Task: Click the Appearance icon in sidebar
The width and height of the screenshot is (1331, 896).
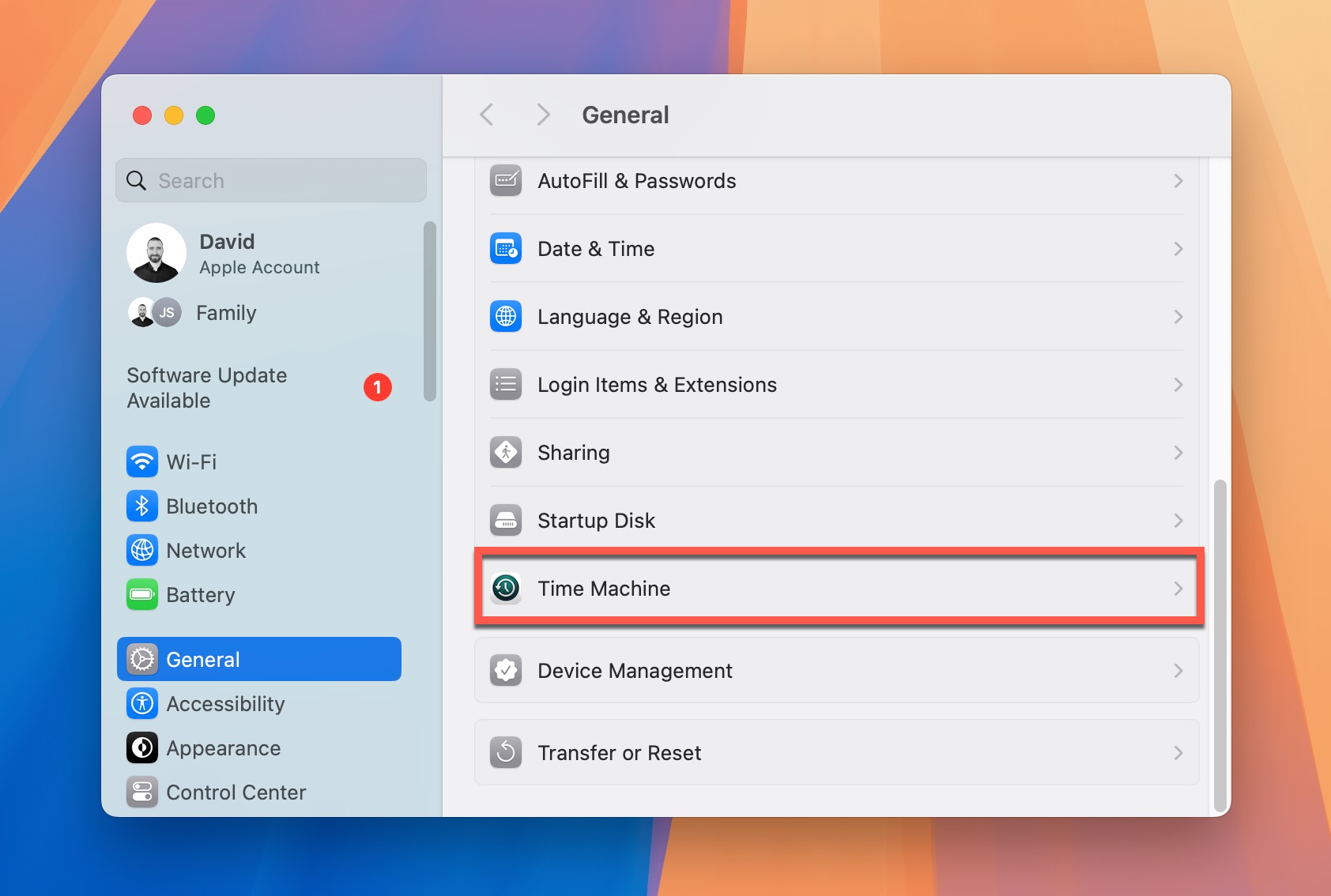Action: [x=142, y=748]
